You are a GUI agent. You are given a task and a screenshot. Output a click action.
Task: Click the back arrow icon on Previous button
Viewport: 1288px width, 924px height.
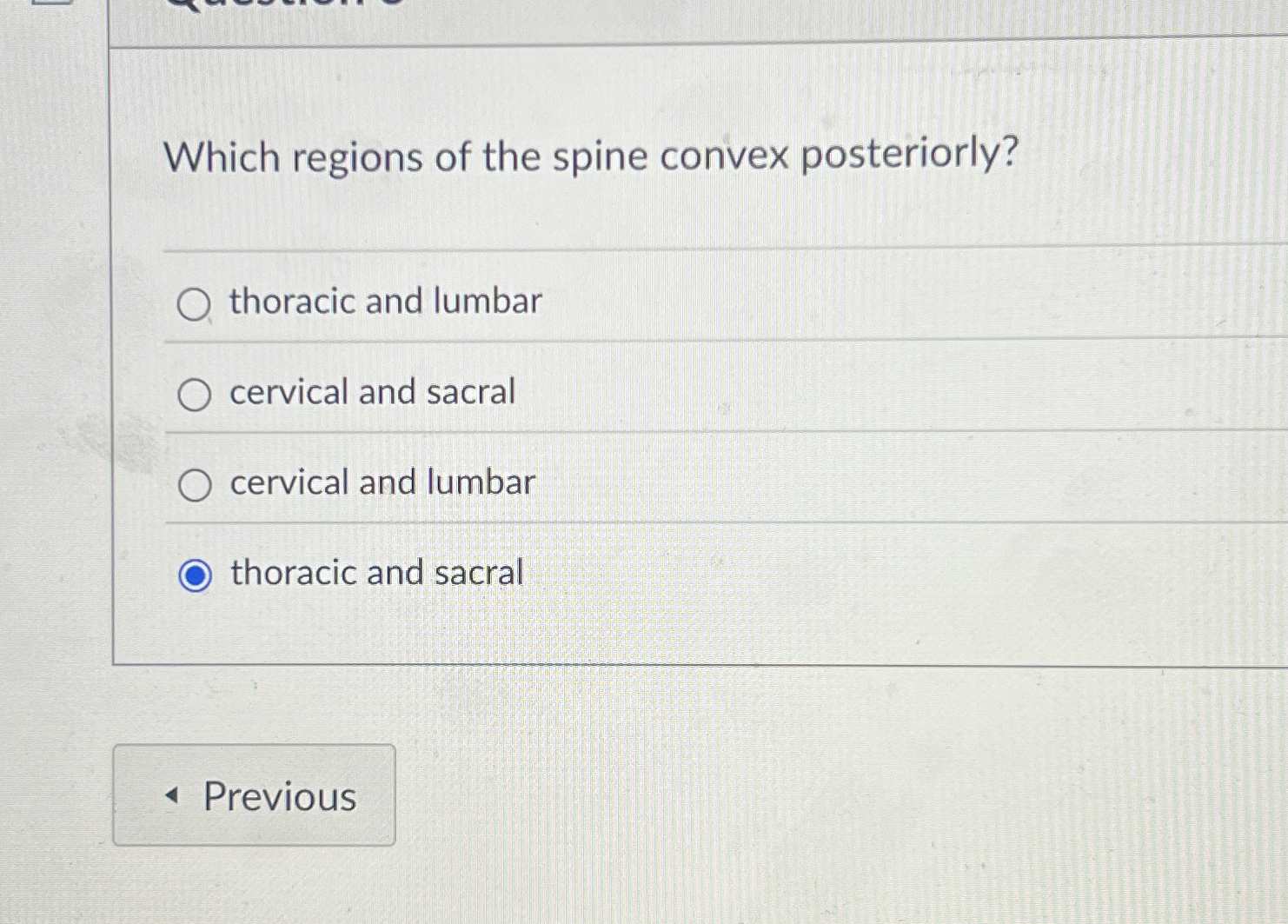tap(173, 794)
